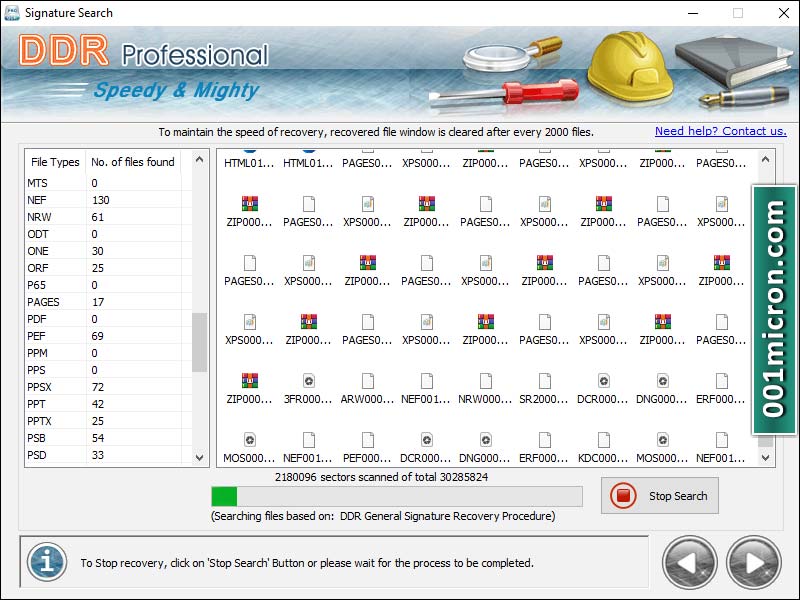The width and height of the screenshot is (800, 600).
Task: Click the KDC000 recovered file icon
Action: tap(604, 442)
